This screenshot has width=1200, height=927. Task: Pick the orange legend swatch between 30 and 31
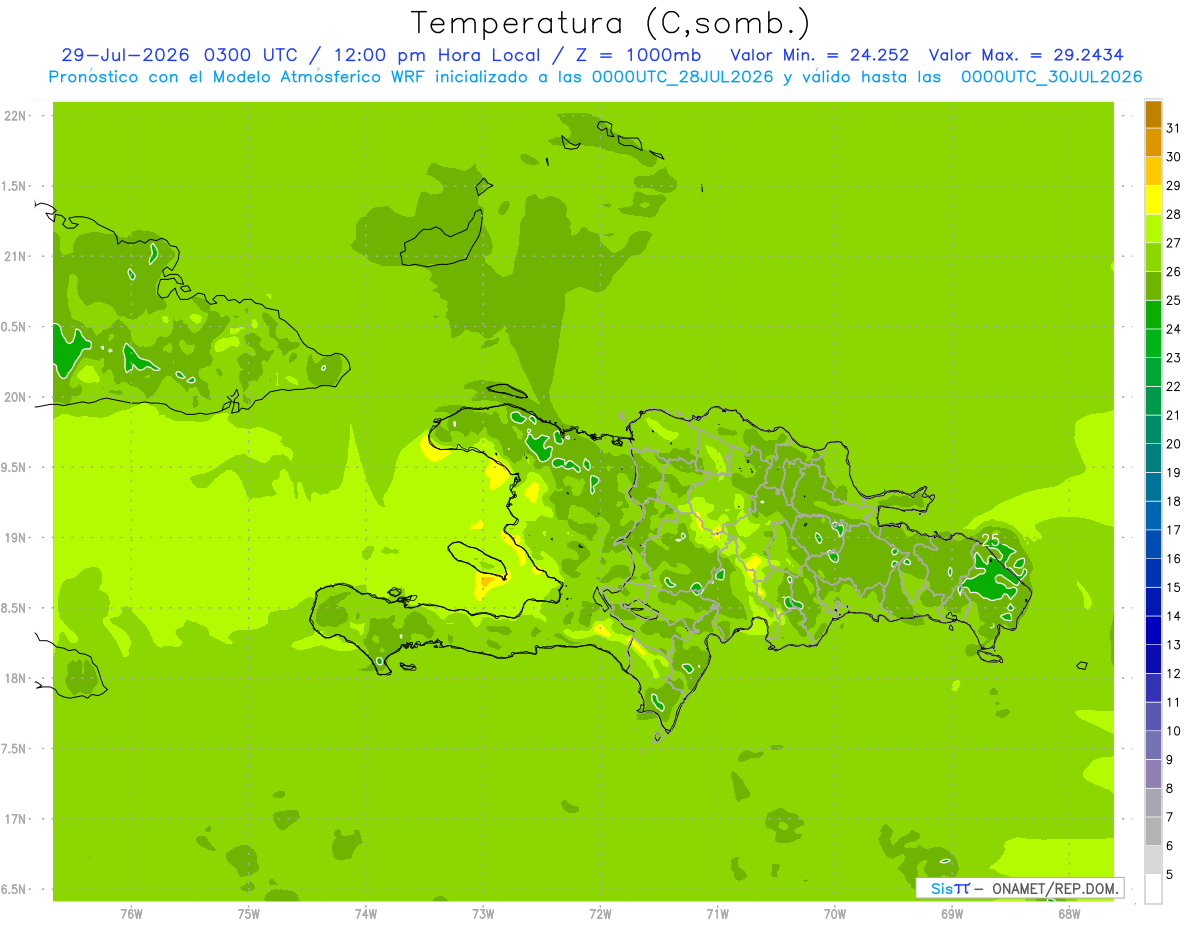[1153, 142]
